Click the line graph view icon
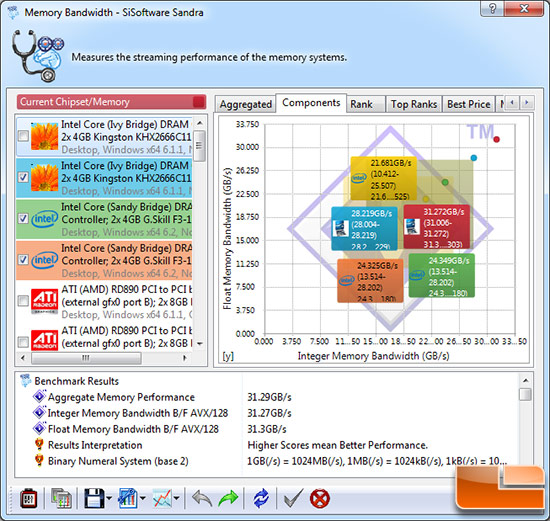 coord(162,498)
